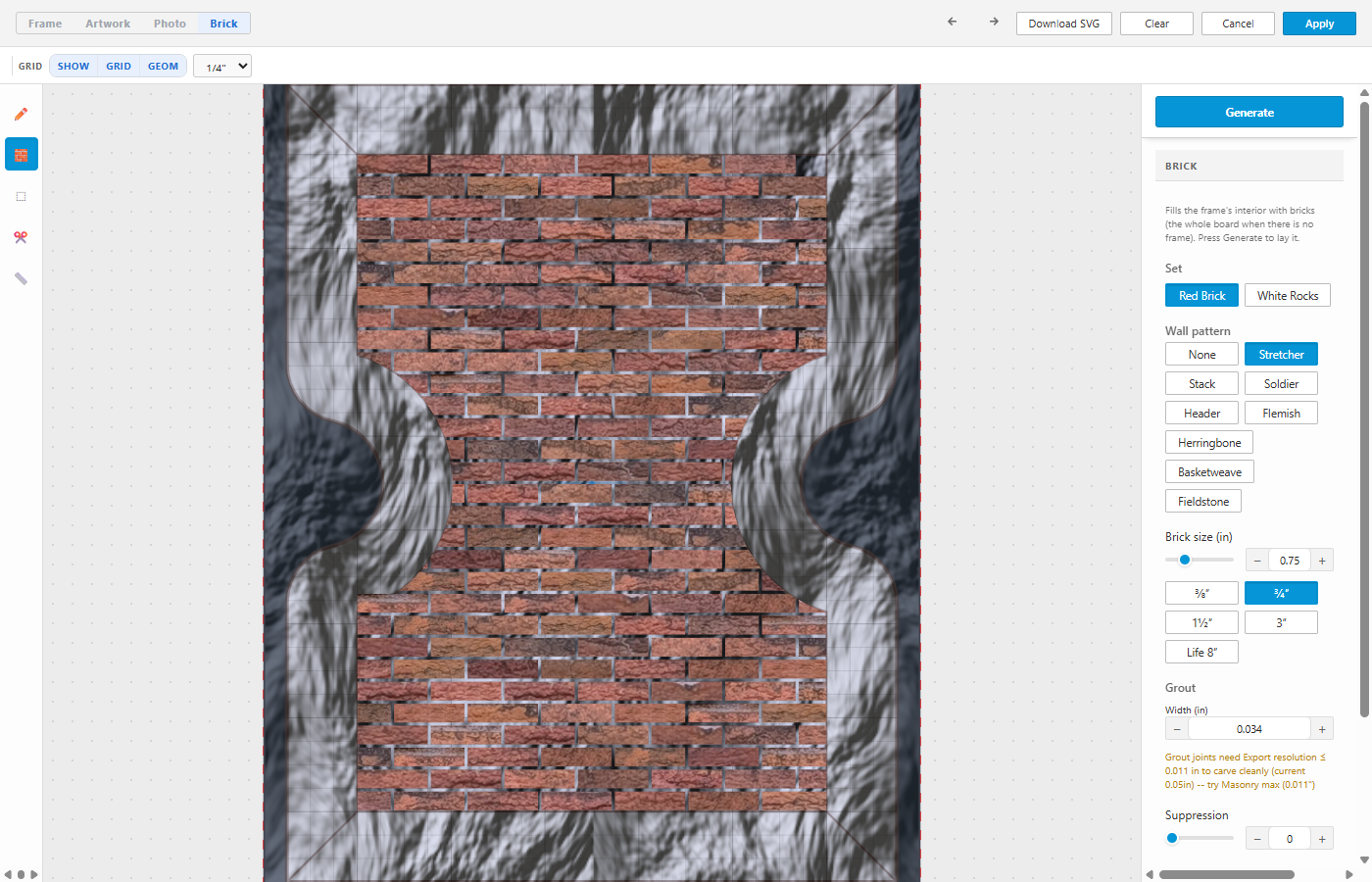Decrease suppression with minus button
The height and width of the screenshot is (882, 1372).
[1257, 839]
